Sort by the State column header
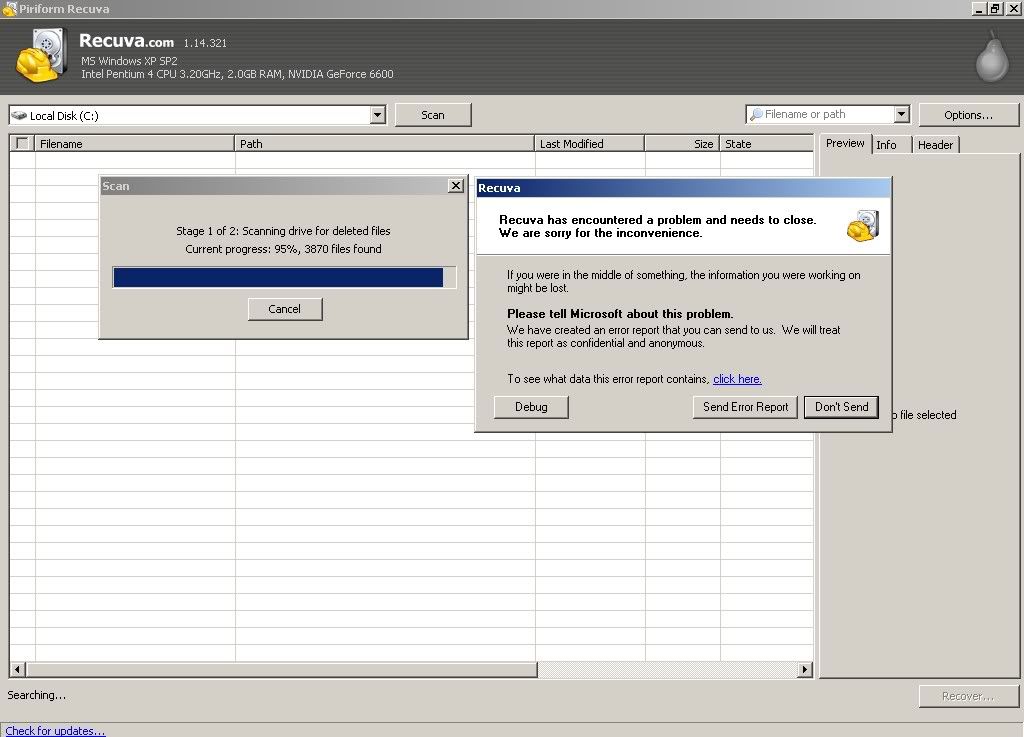This screenshot has height=737, width=1024. pyautogui.click(x=767, y=144)
